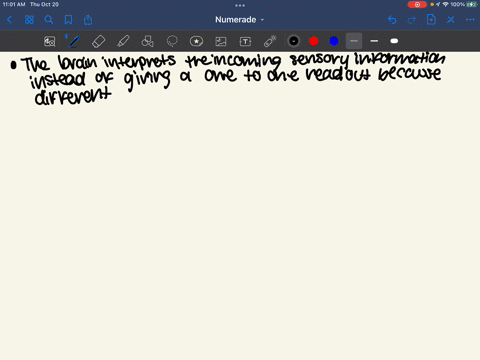Select the Text box tool
This screenshot has width=480, height=360.
(x=245, y=41)
